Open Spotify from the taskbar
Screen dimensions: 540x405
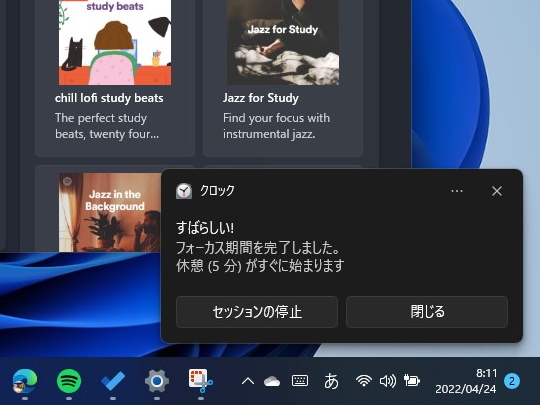click(69, 381)
